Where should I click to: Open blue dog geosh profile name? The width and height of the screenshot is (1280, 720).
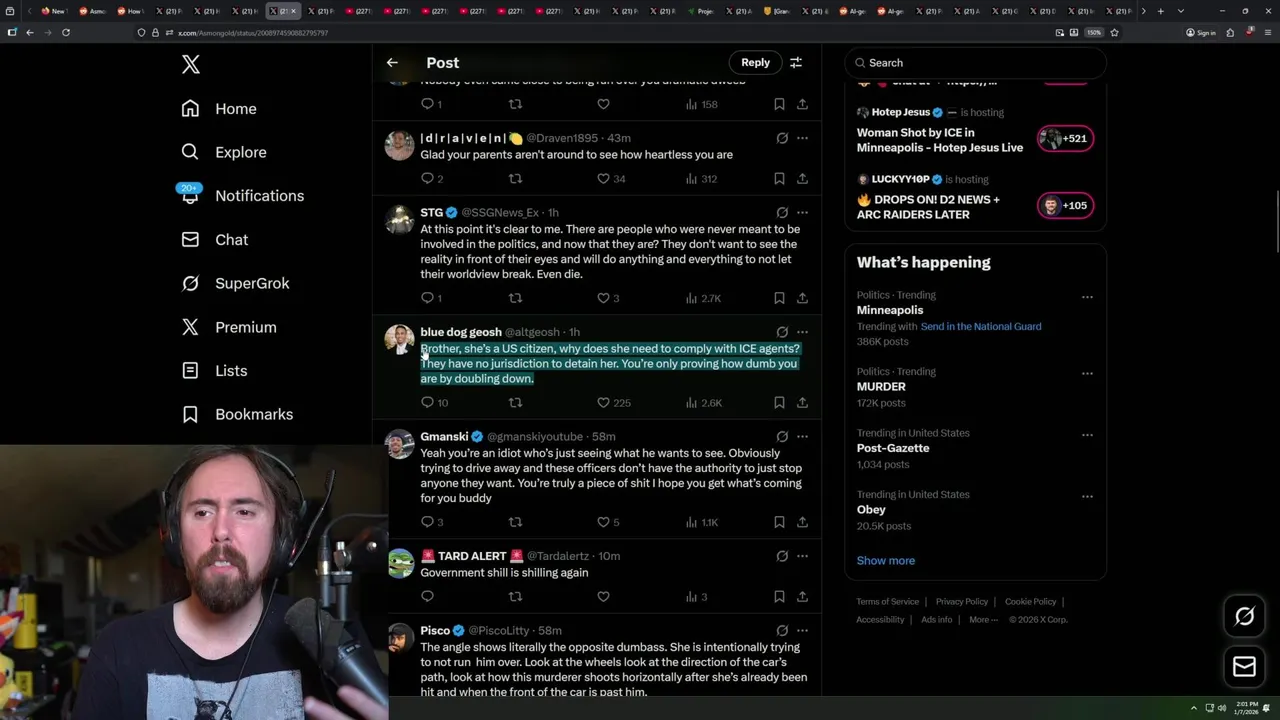point(461,332)
